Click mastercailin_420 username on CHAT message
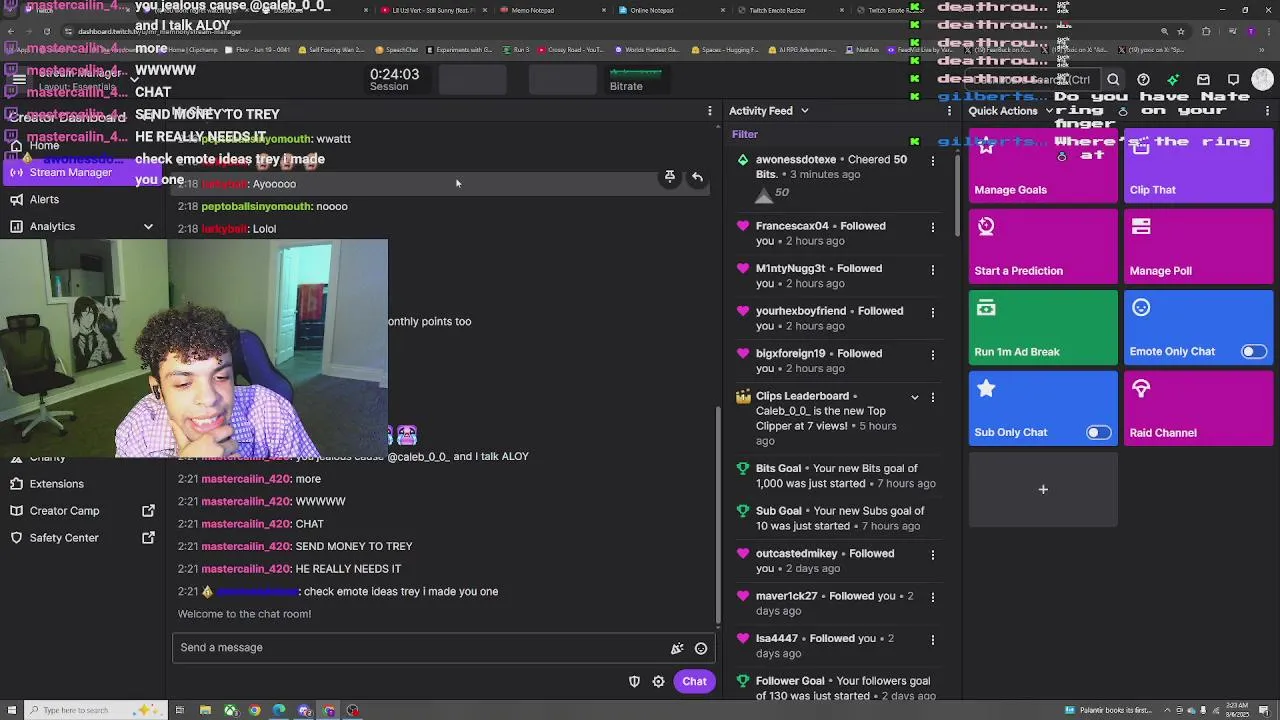1280x720 pixels. click(245, 524)
